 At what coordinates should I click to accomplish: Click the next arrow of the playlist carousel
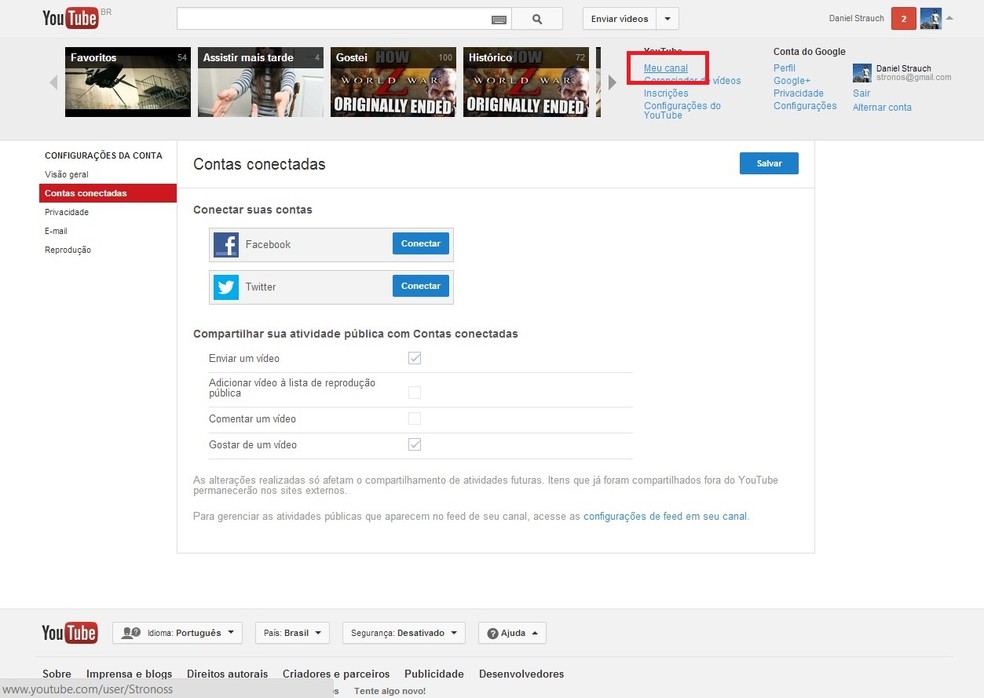click(612, 82)
